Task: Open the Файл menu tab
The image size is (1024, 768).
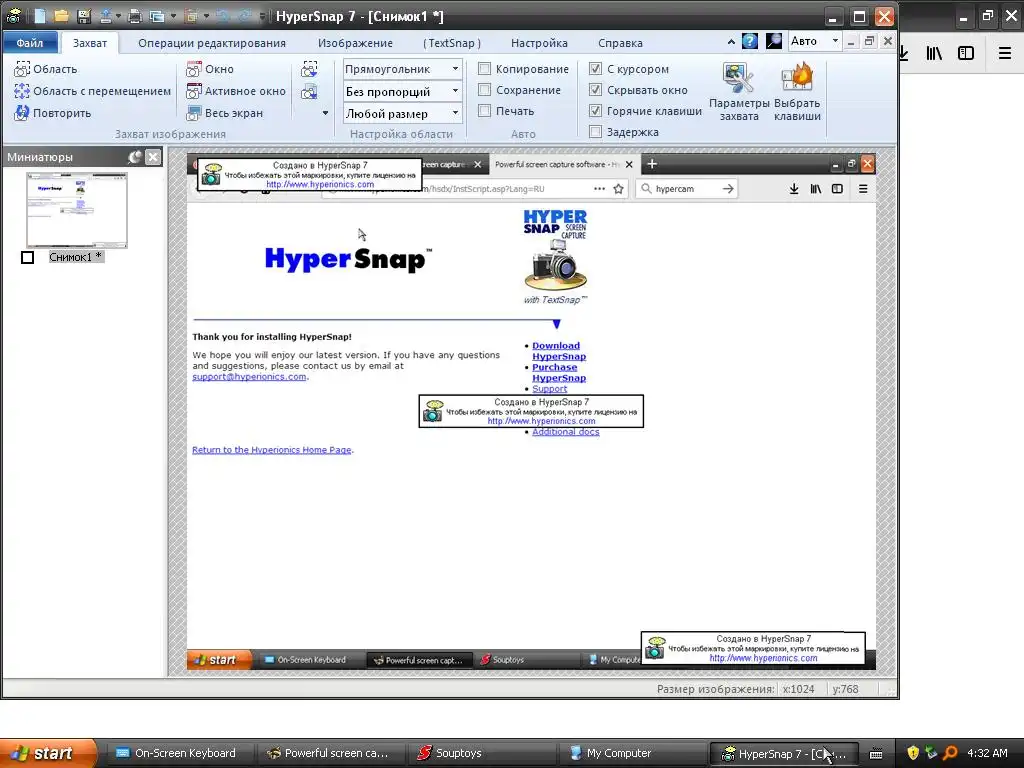Action: (29, 42)
